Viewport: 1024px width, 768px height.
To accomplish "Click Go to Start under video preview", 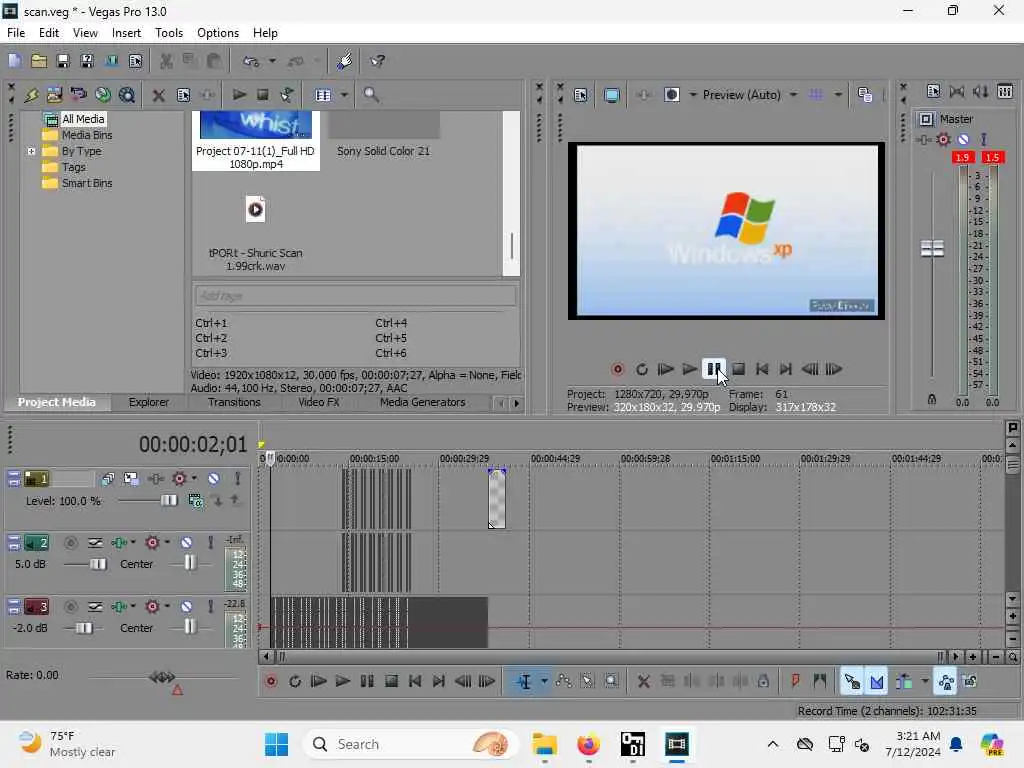I will [761, 370].
